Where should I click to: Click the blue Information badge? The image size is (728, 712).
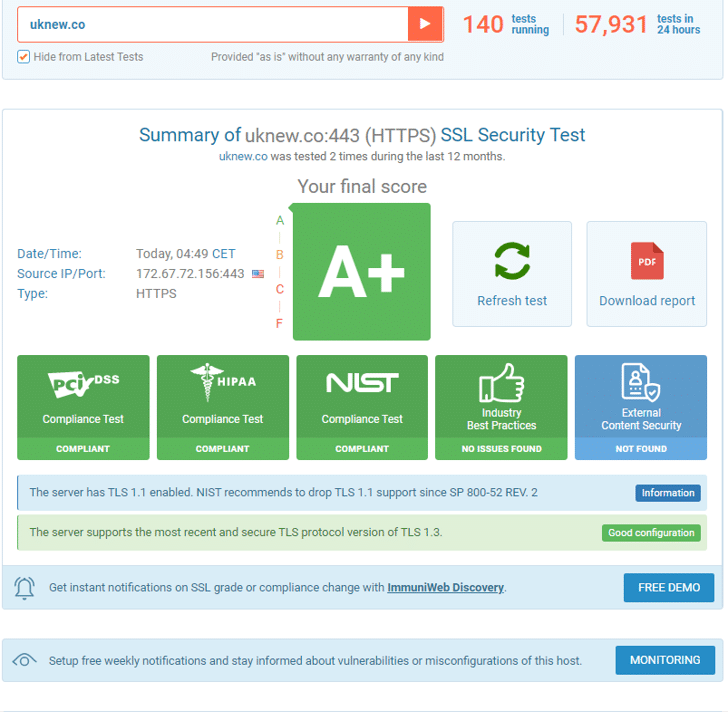click(x=668, y=493)
